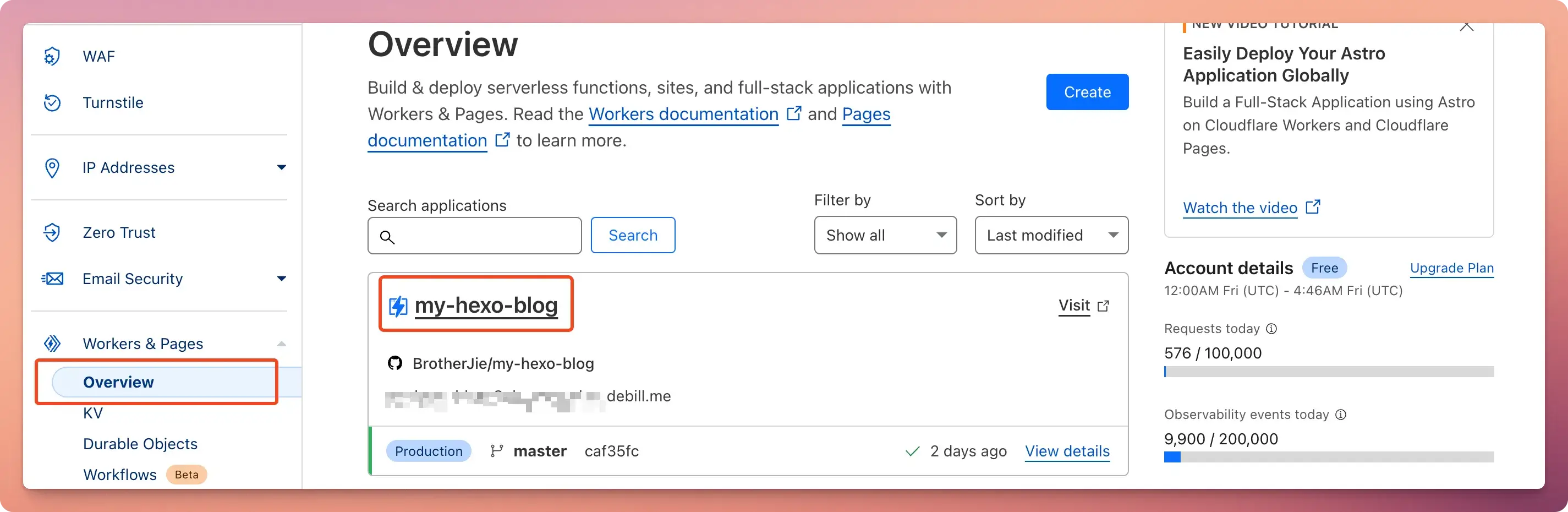Click the Search applications input field

point(475,236)
